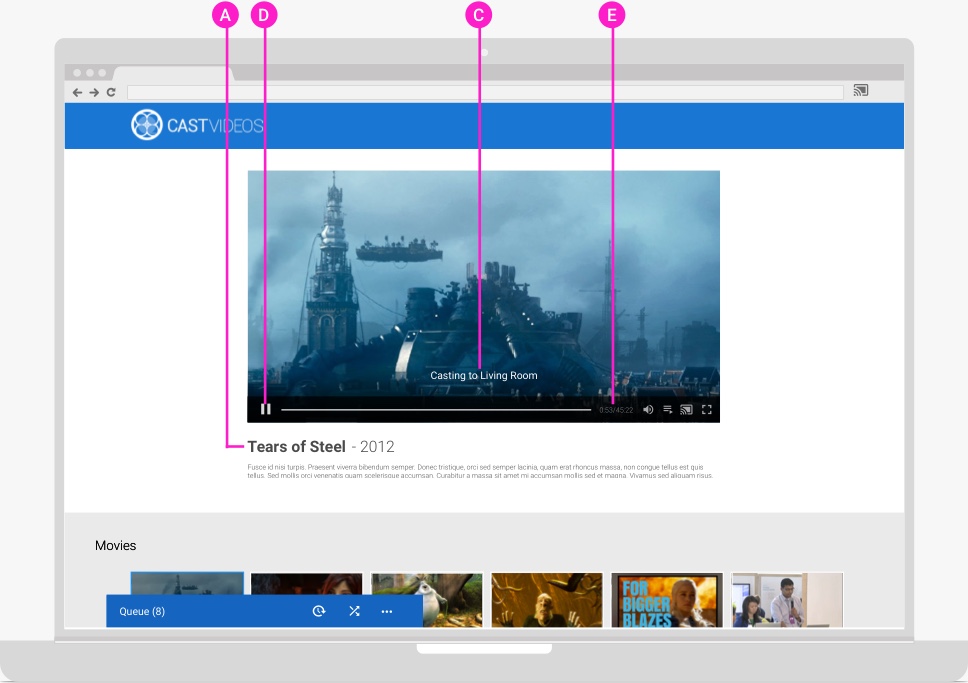Select the For Bigger Blazes thumbnail

coord(666,598)
